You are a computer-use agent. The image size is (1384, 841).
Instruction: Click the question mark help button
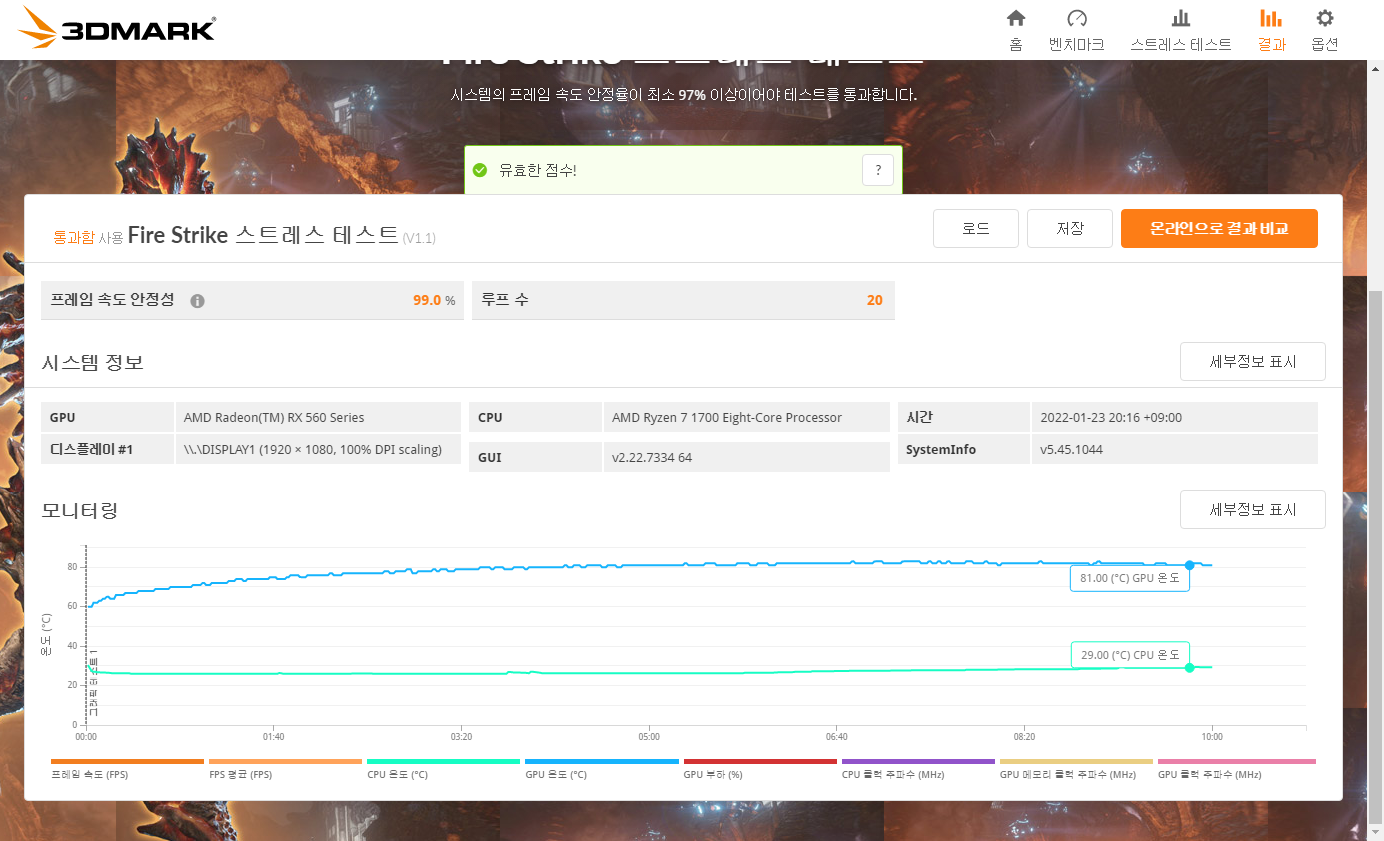tap(877, 170)
